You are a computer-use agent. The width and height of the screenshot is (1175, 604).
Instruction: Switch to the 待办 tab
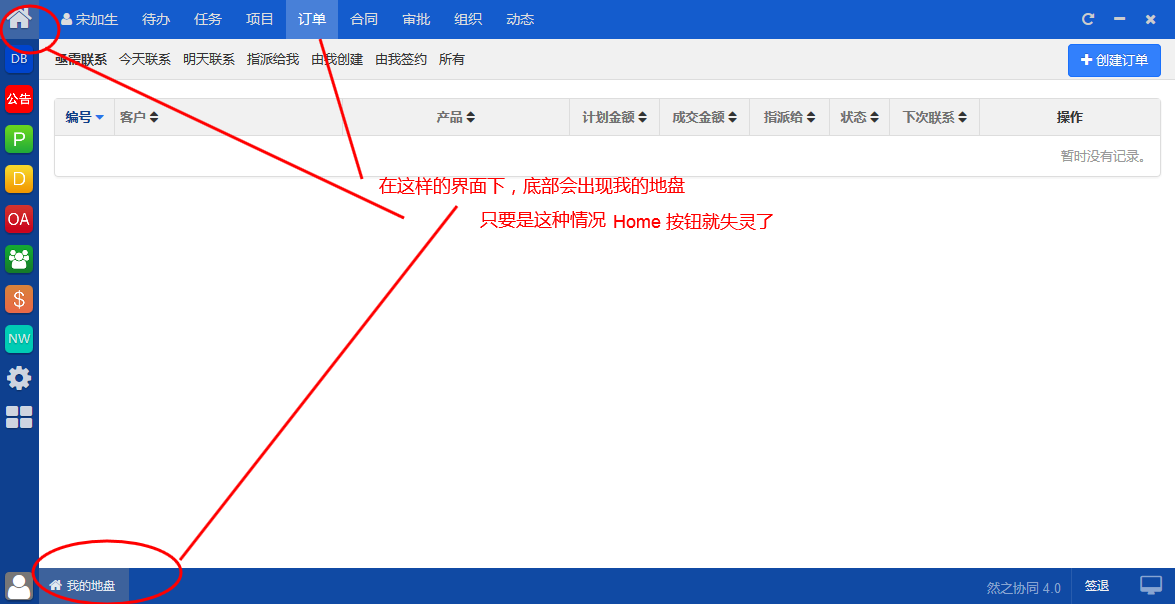point(156,19)
